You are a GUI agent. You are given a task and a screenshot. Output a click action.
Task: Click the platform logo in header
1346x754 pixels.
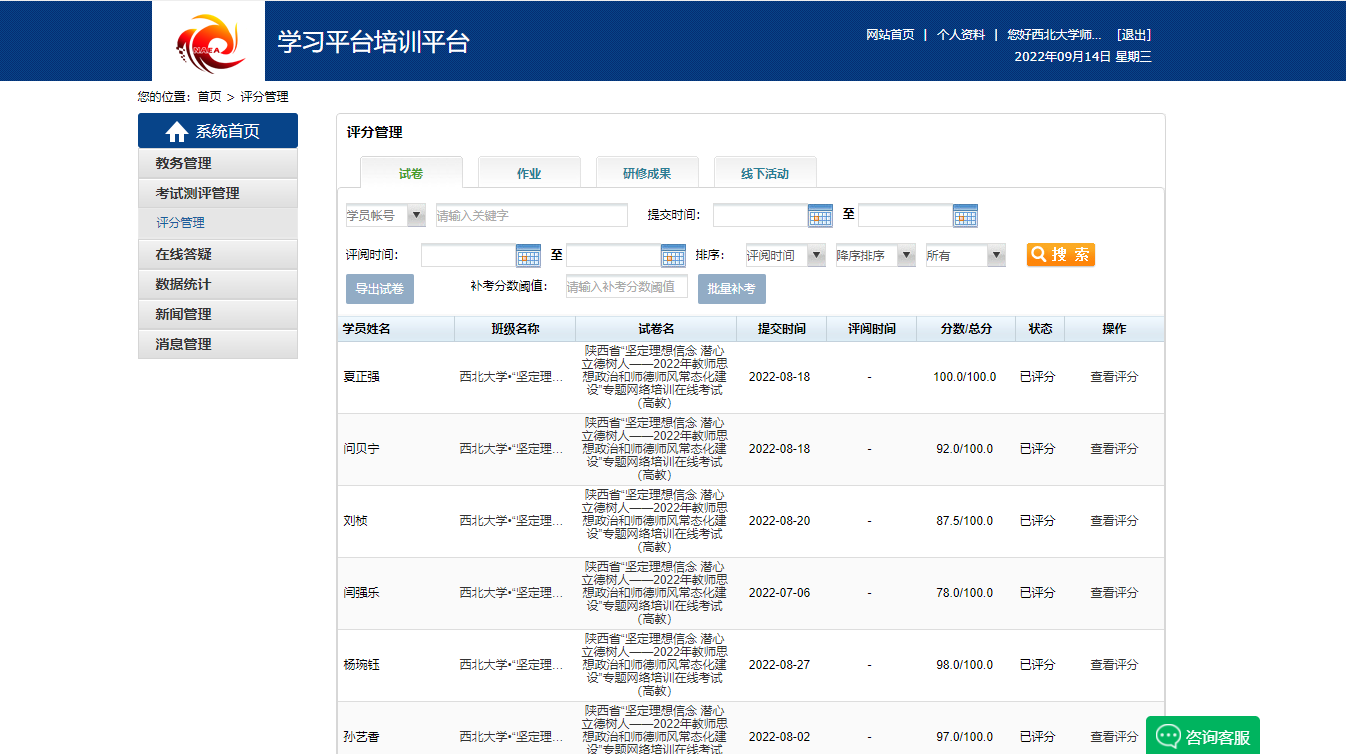pos(209,41)
